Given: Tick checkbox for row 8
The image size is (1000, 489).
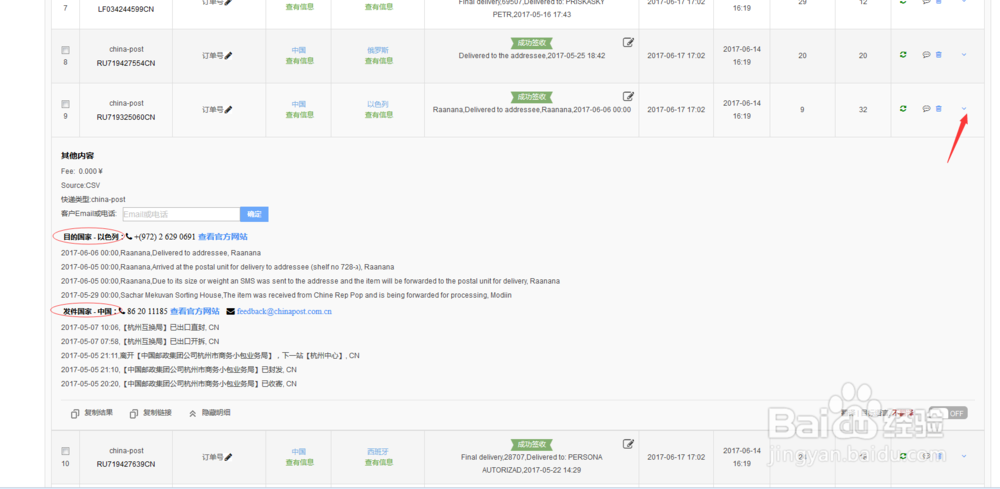Looking at the screenshot, I should point(65,50).
